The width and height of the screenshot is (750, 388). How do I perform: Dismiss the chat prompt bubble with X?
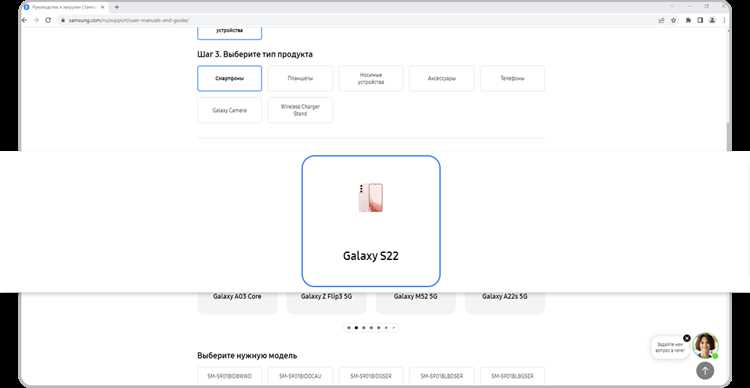click(x=687, y=338)
